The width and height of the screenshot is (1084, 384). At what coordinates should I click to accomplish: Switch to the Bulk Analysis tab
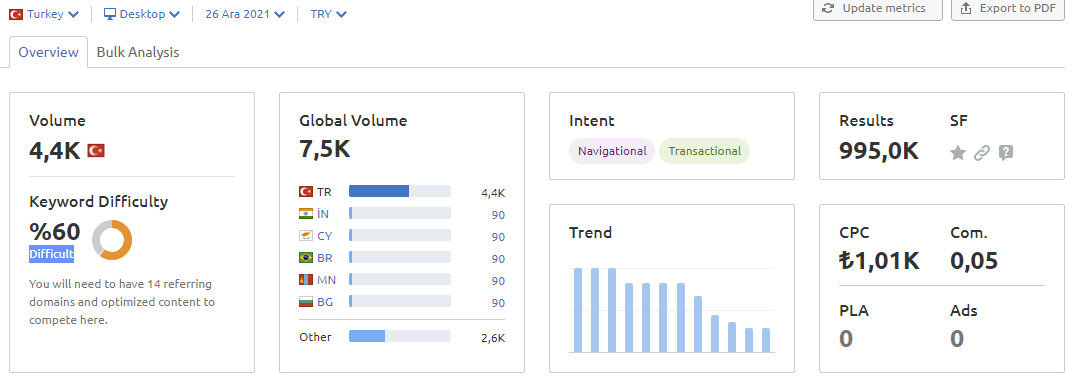(x=138, y=52)
